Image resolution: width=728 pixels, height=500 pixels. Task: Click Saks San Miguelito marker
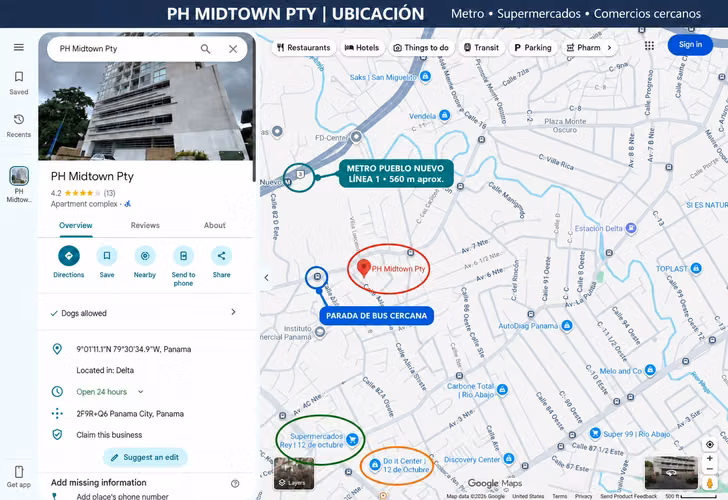(x=425, y=76)
